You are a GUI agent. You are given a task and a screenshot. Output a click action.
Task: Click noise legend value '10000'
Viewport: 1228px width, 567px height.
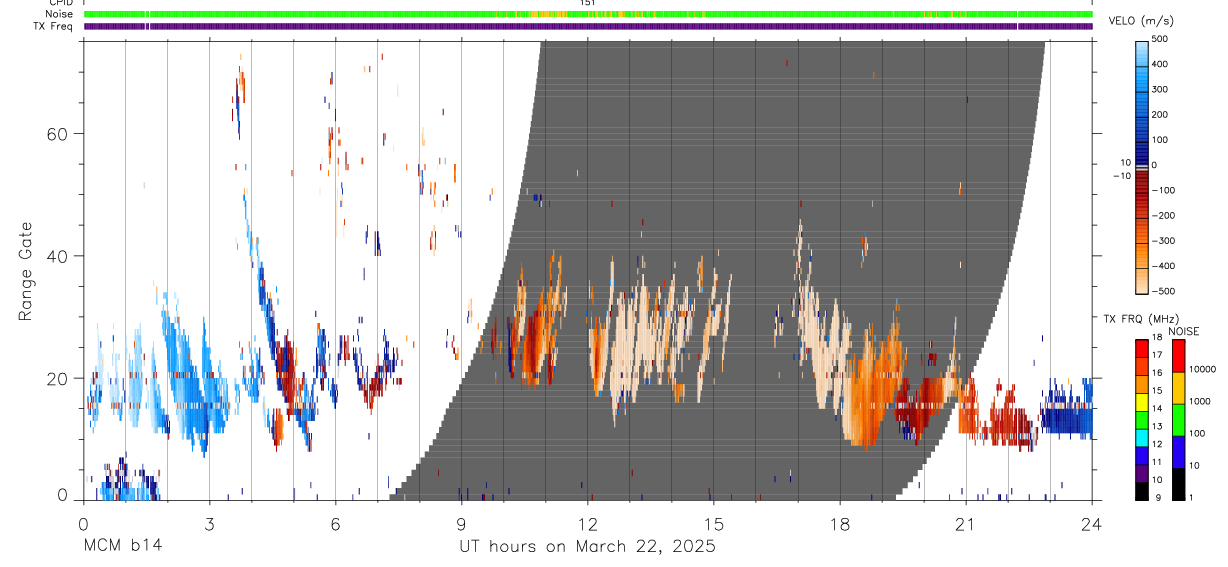pyautogui.click(x=1202, y=369)
